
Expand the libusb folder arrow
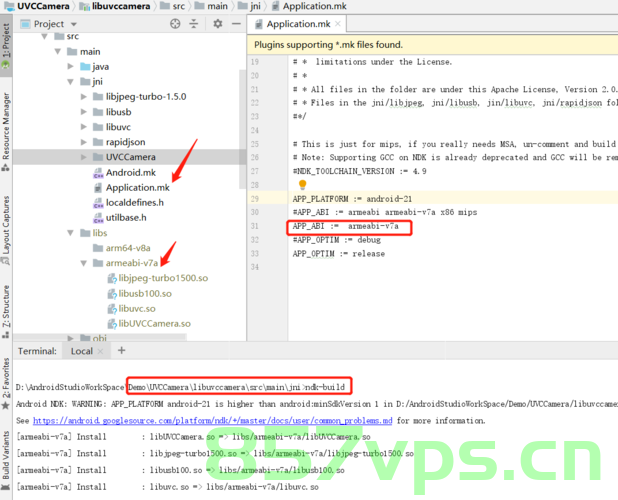click(x=84, y=112)
